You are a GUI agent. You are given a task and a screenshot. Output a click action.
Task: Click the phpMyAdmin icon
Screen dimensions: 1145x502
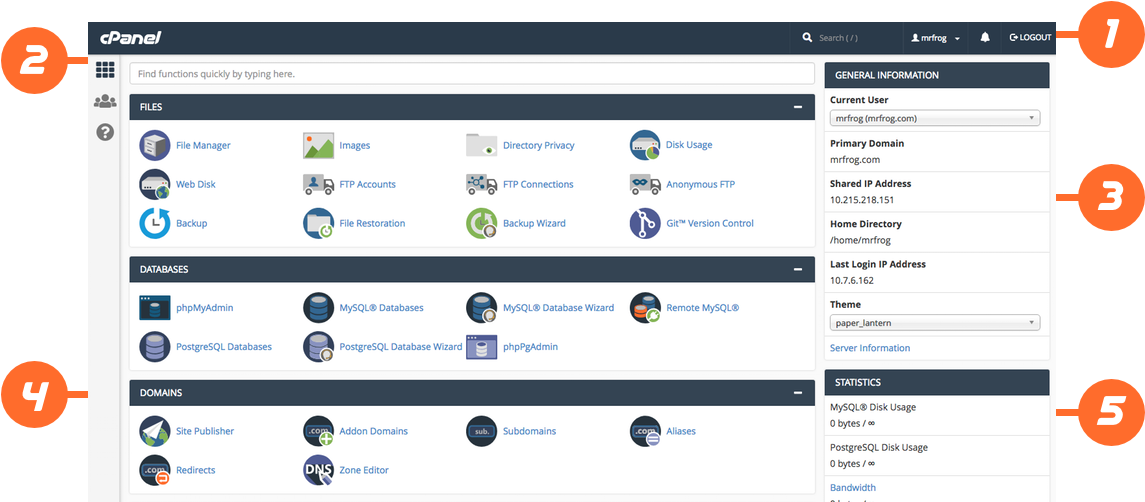coord(154,308)
